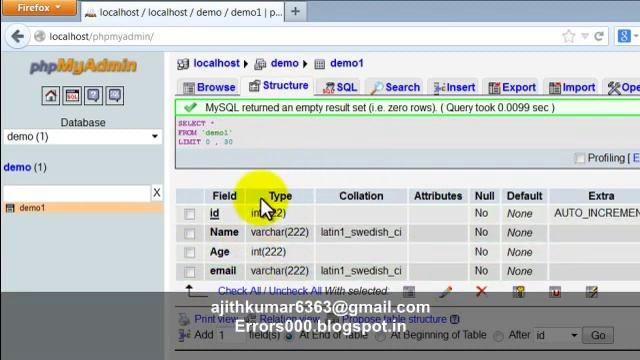Click the AUTO_INCREMENT extra value
This screenshot has width=640, height=360.
point(597,213)
